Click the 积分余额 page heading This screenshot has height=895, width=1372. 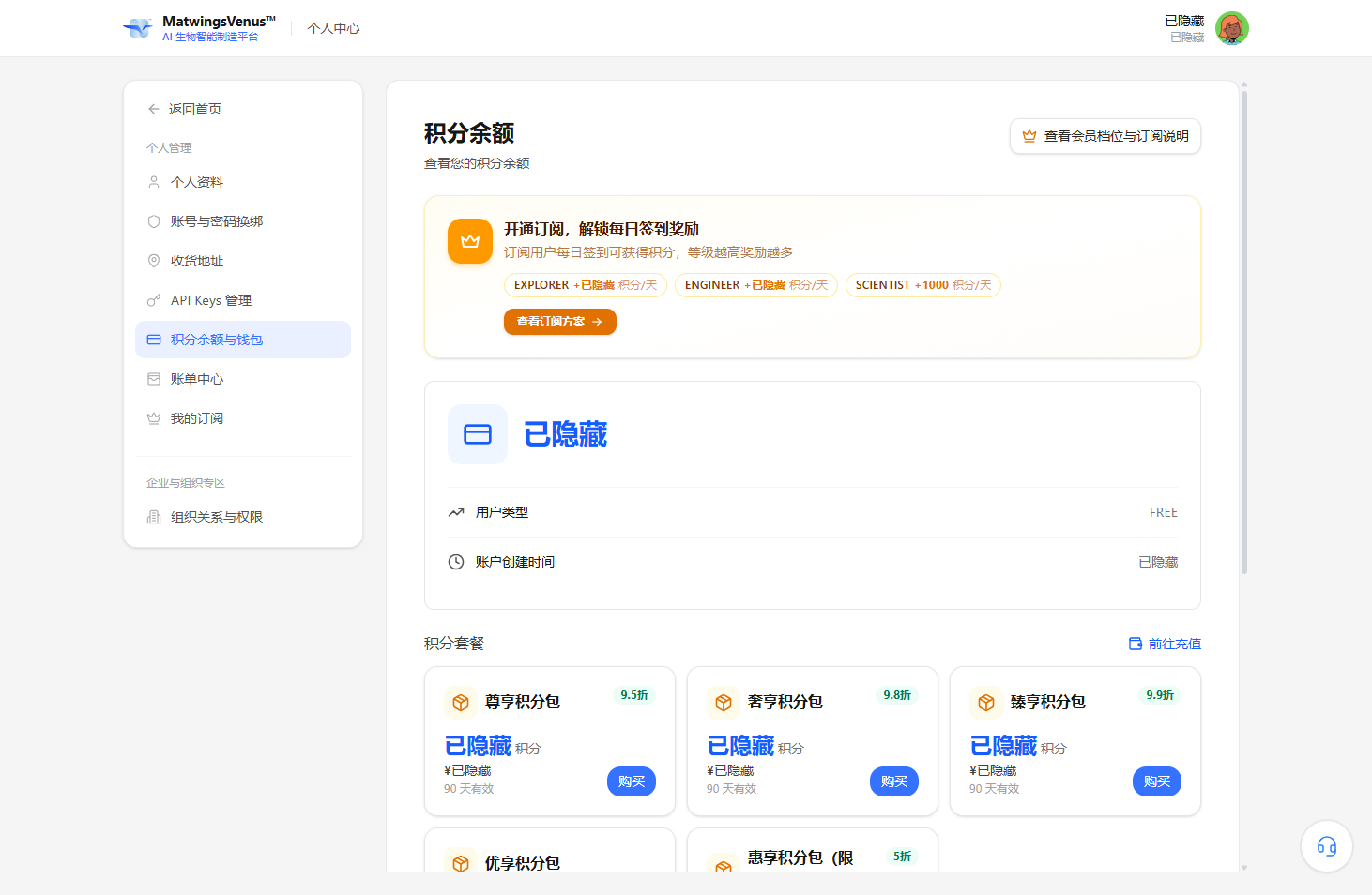(x=469, y=133)
